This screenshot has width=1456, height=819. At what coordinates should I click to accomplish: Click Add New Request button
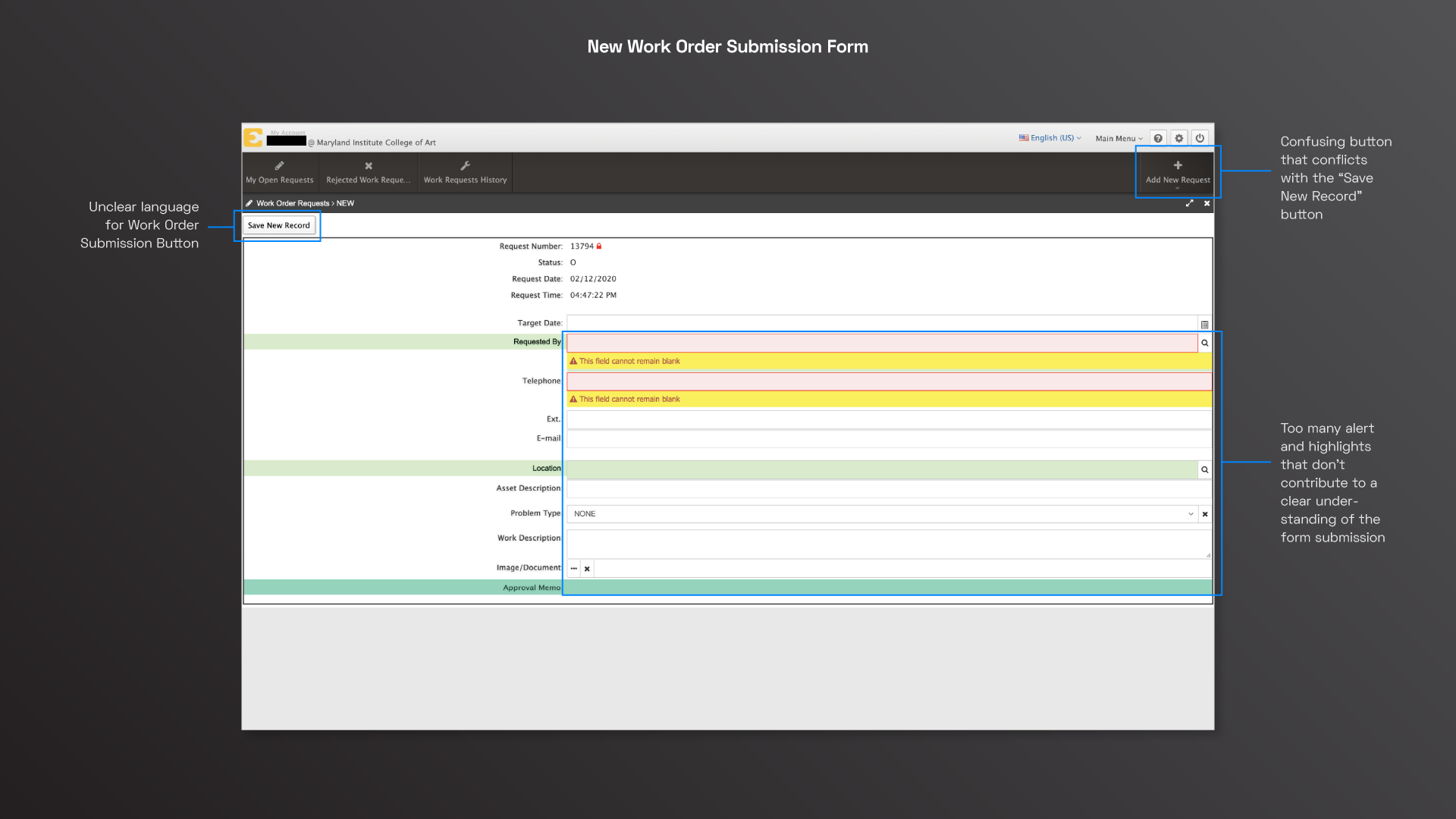click(x=1178, y=172)
